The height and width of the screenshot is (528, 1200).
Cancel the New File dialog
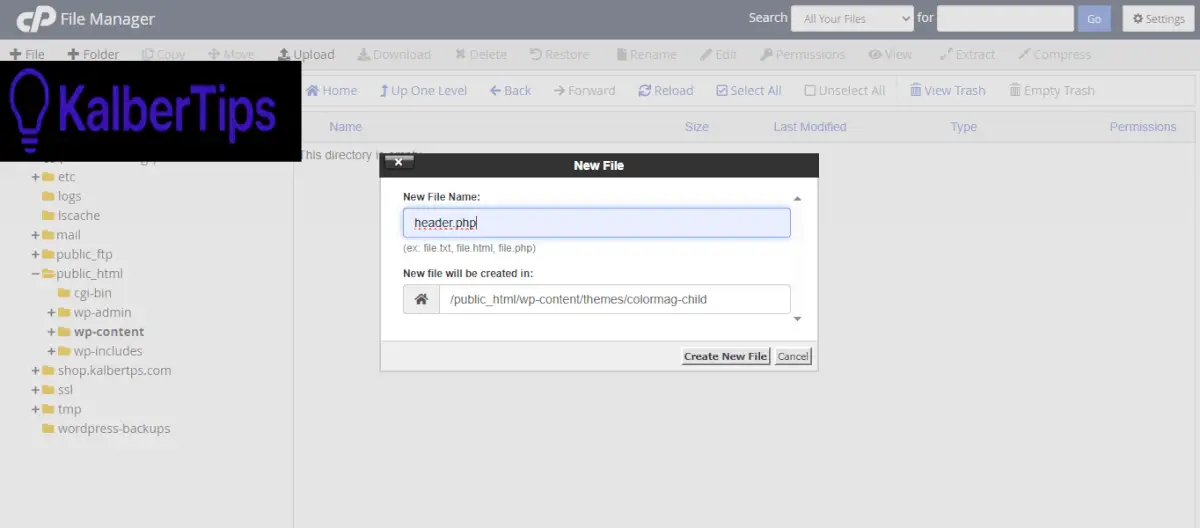[793, 356]
